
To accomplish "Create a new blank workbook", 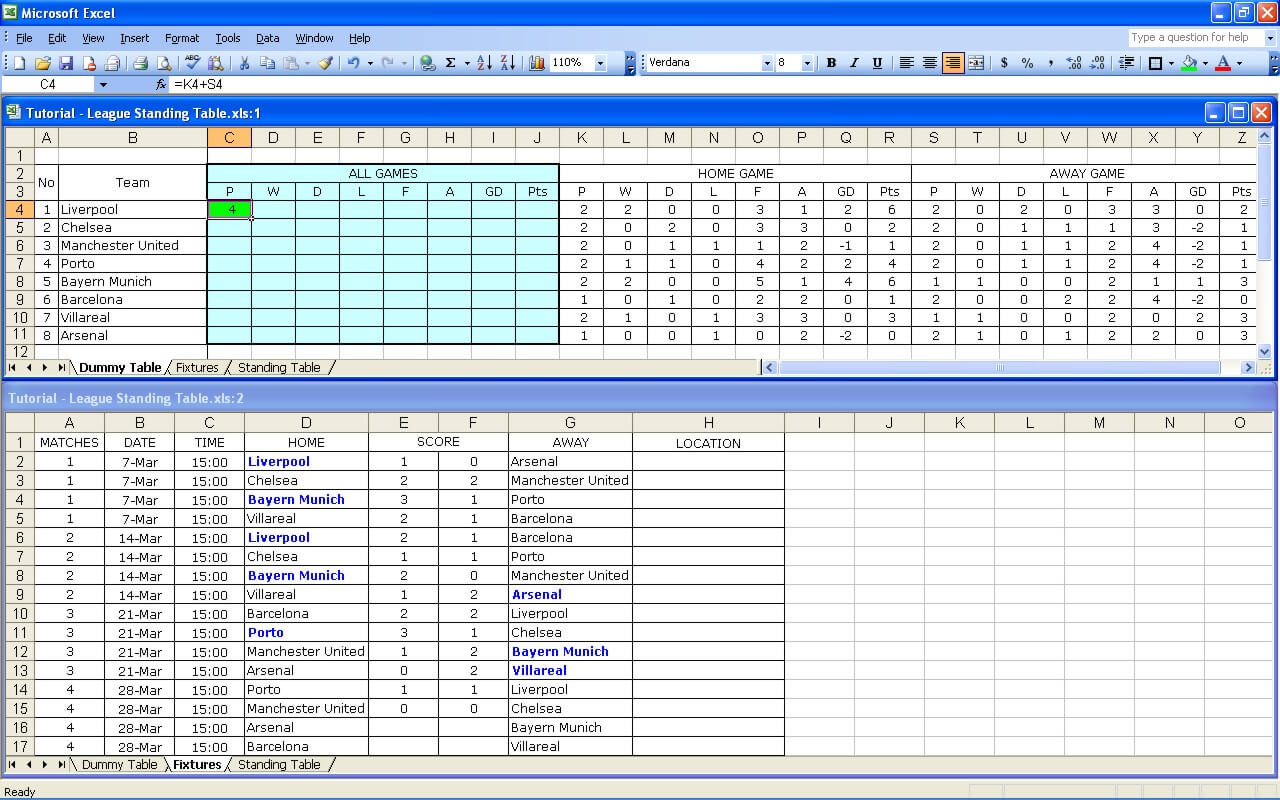I will (x=19, y=63).
